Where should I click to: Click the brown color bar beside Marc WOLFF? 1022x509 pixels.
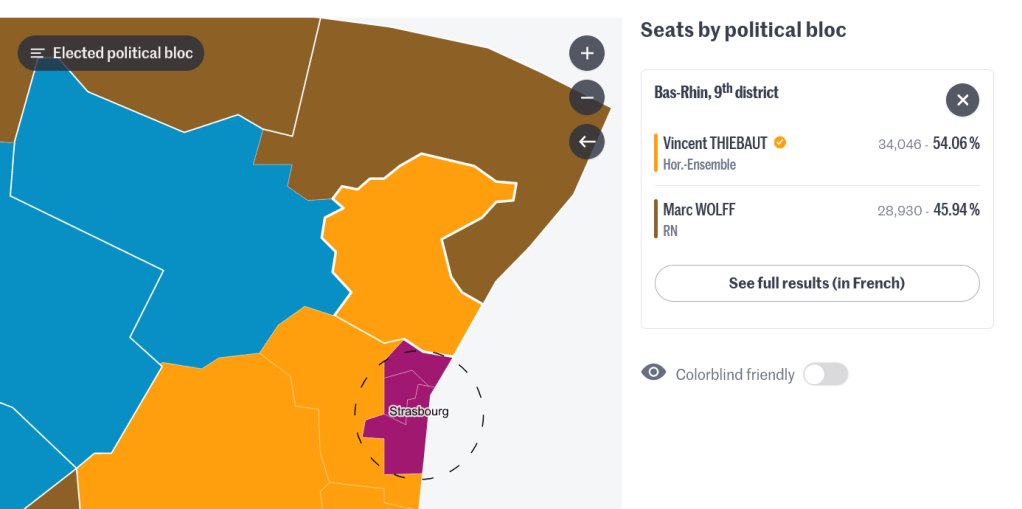(656, 219)
